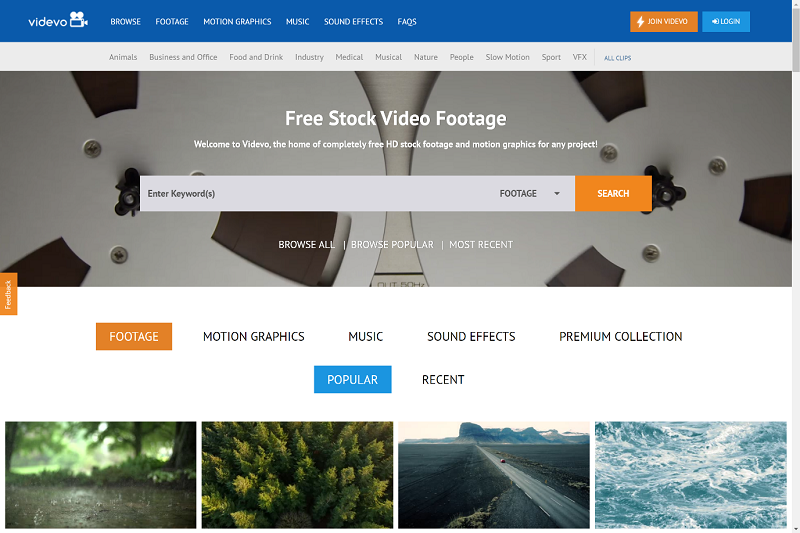800x533 pixels.
Task: Open the aerial pine forest video thumbnail
Action: (297, 475)
